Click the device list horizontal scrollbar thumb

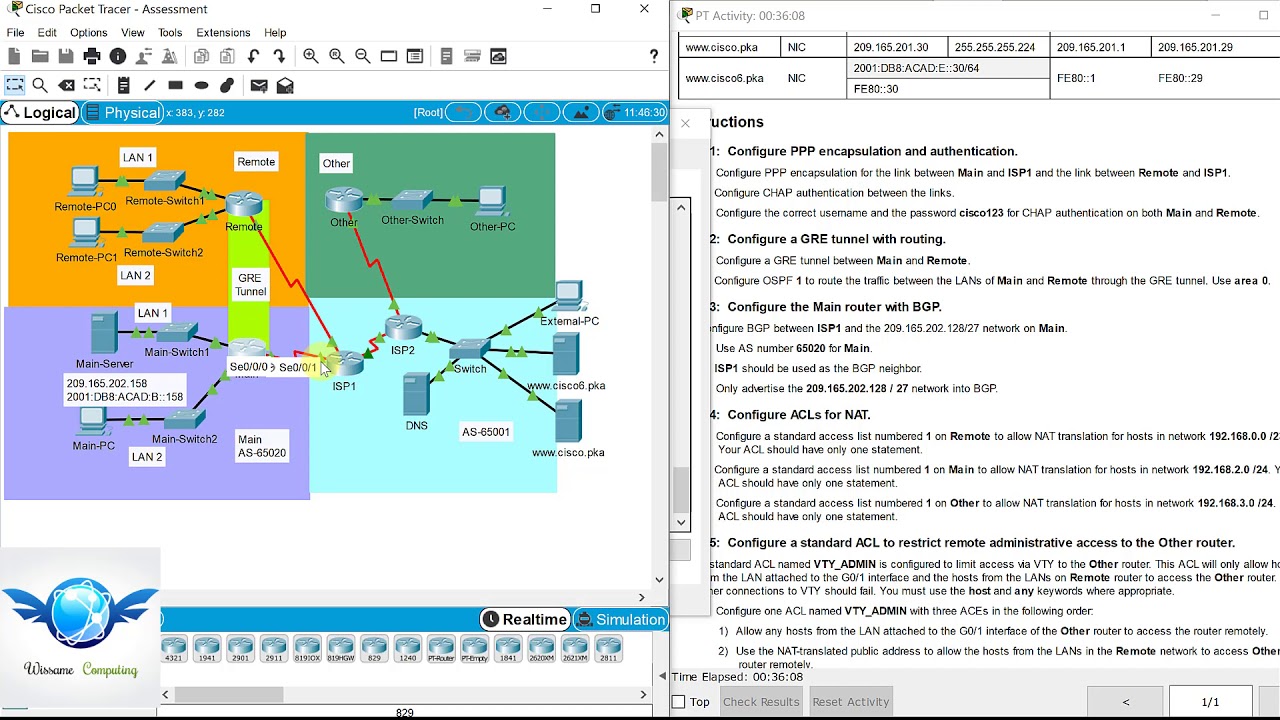(229, 694)
